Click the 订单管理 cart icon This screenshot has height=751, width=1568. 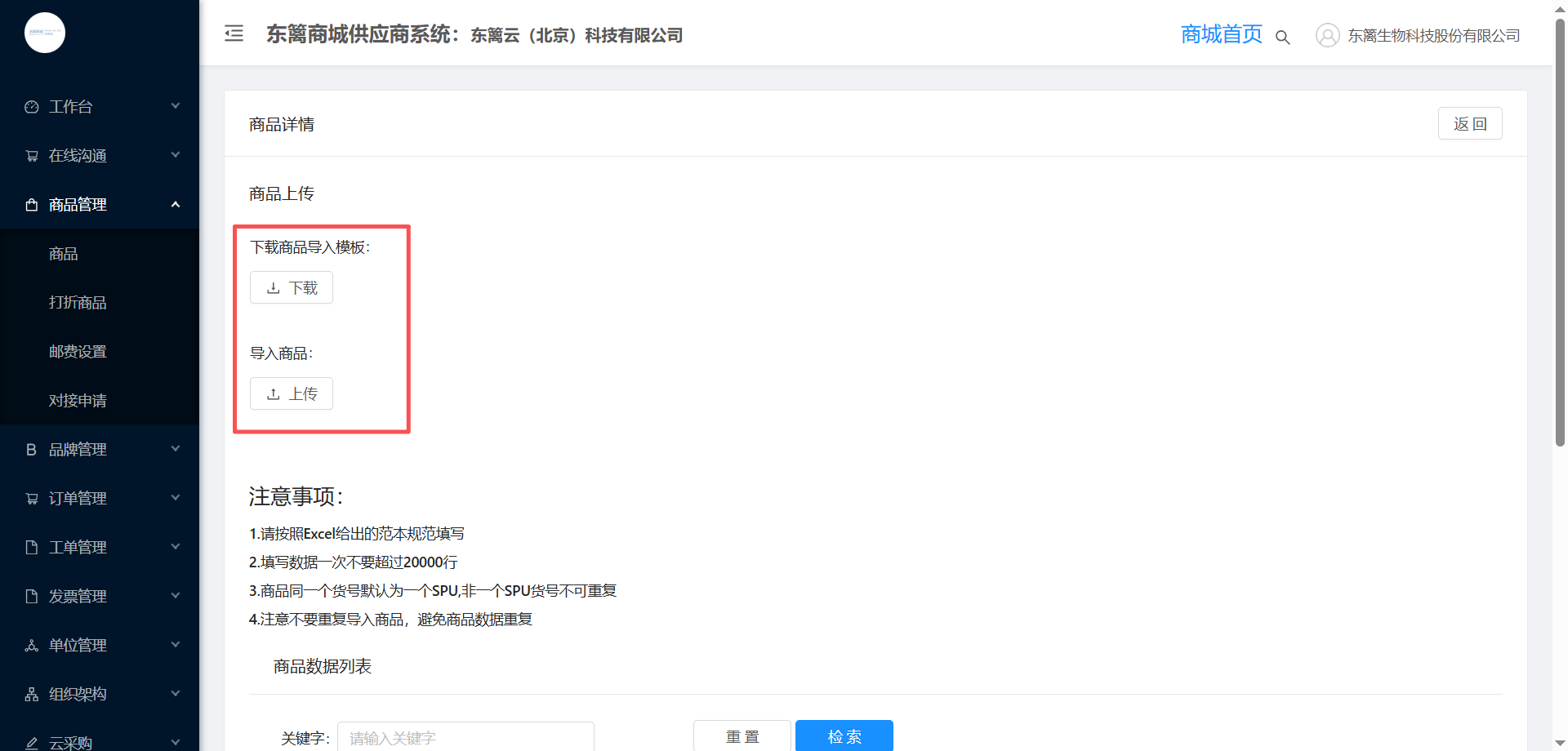(32, 499)
